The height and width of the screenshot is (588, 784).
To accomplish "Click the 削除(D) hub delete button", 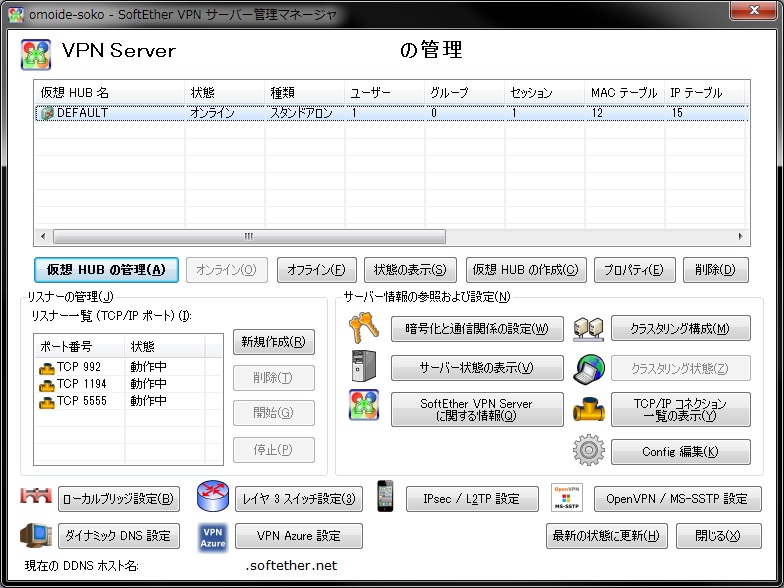I will [x=716, y=270].
